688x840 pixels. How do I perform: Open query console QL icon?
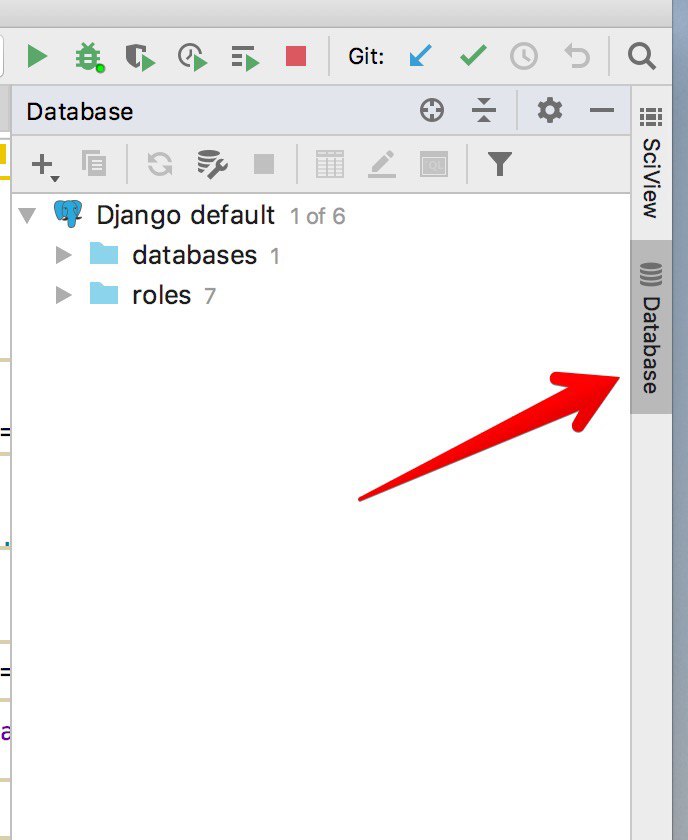(x=434, y=164)
